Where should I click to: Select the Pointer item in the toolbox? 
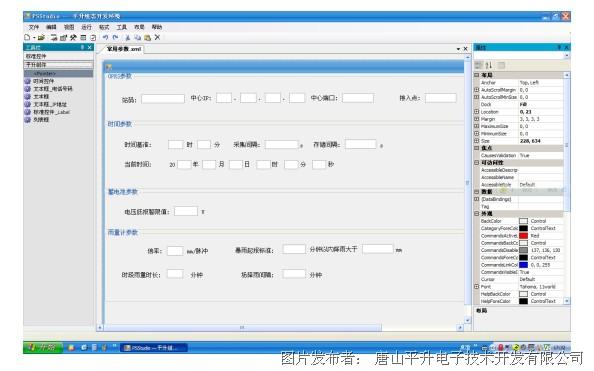coord(59,73)
